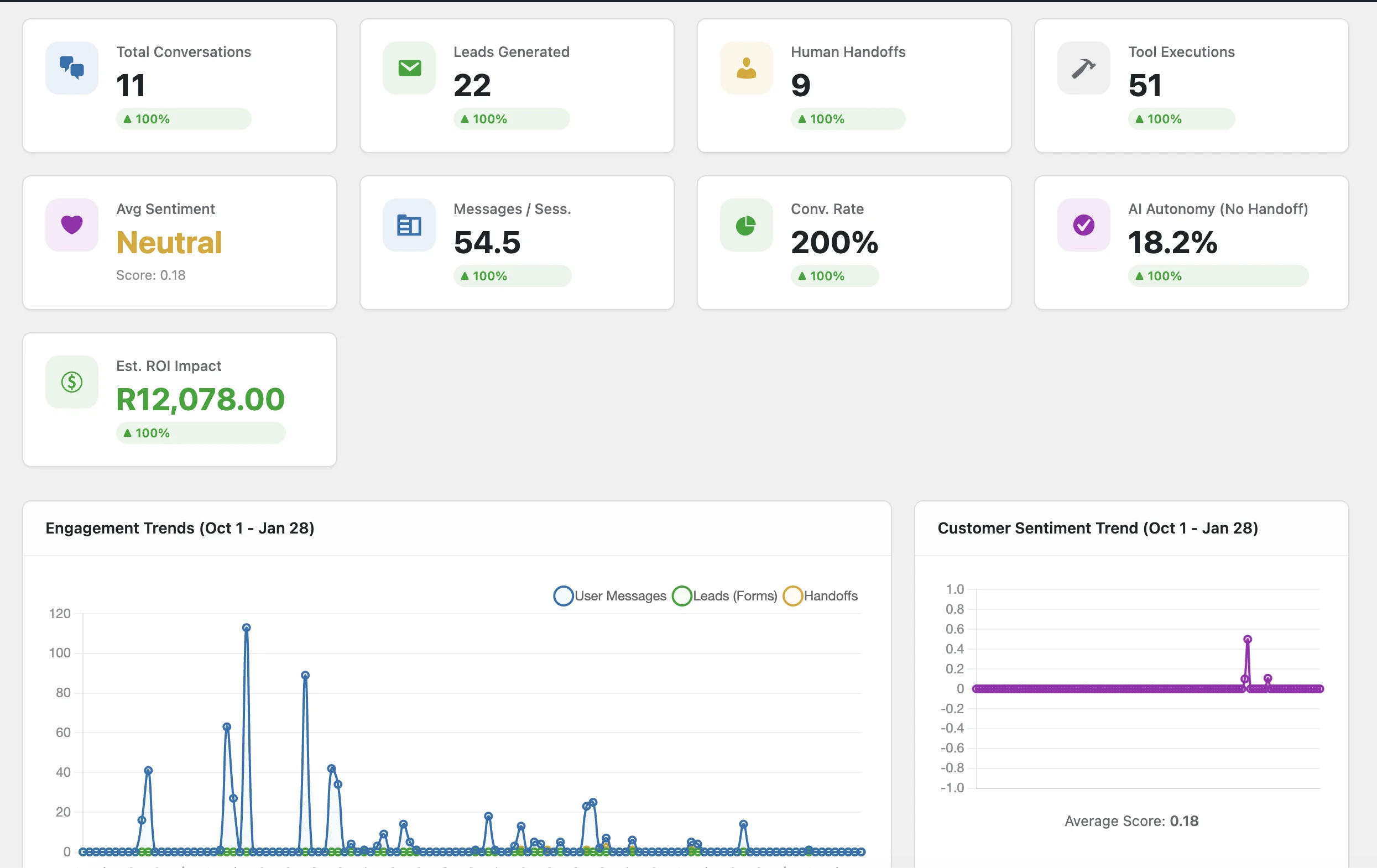Screen dimensions: 1377x868
Task: Click the Customer Sentiment Trend panel heading
Action: [x=1097, y=528]
